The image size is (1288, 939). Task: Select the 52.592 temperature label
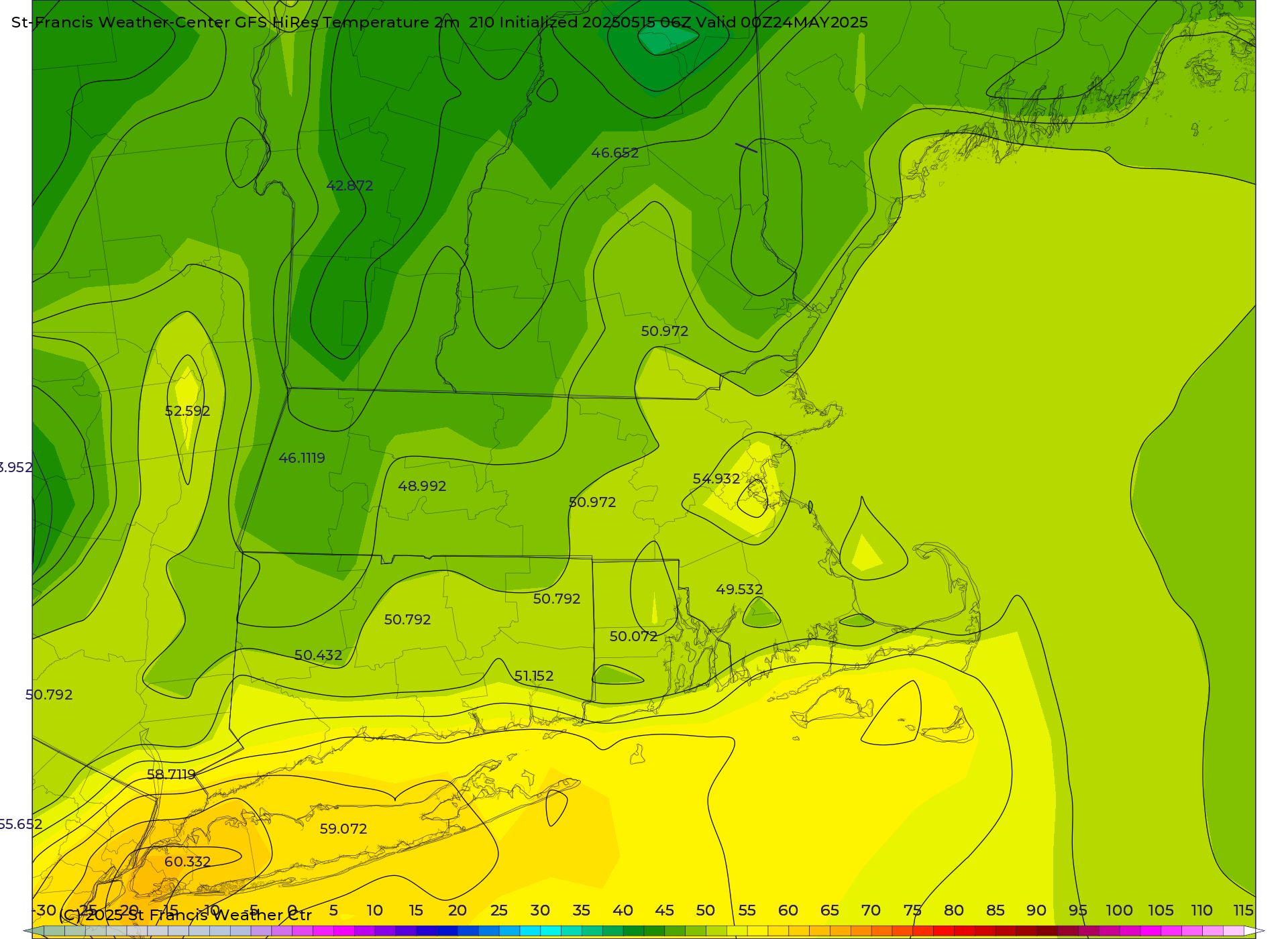pyautogui.click(x=187, y=411)
